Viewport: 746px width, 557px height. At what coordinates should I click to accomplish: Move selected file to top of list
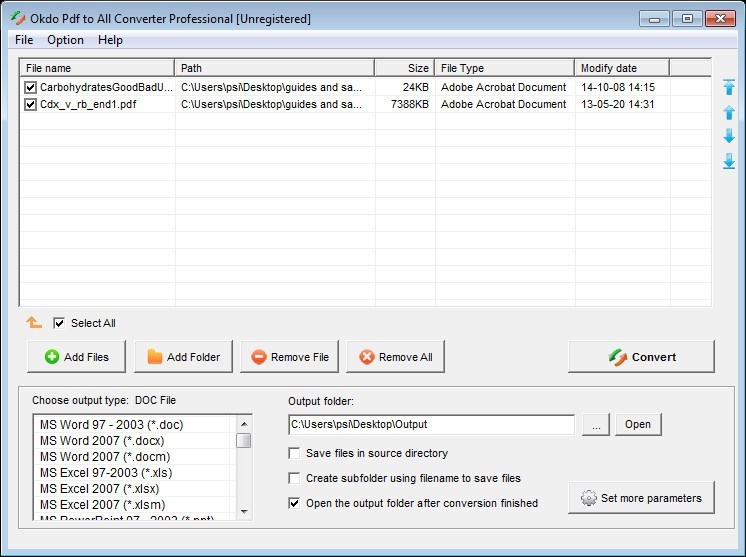point(729,87)
